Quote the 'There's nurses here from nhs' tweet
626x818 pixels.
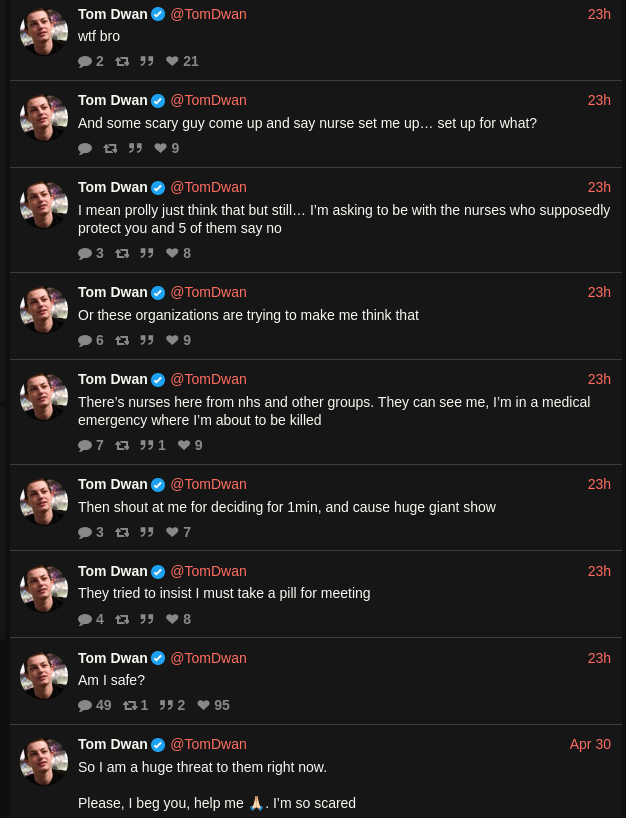pos(147,445)
